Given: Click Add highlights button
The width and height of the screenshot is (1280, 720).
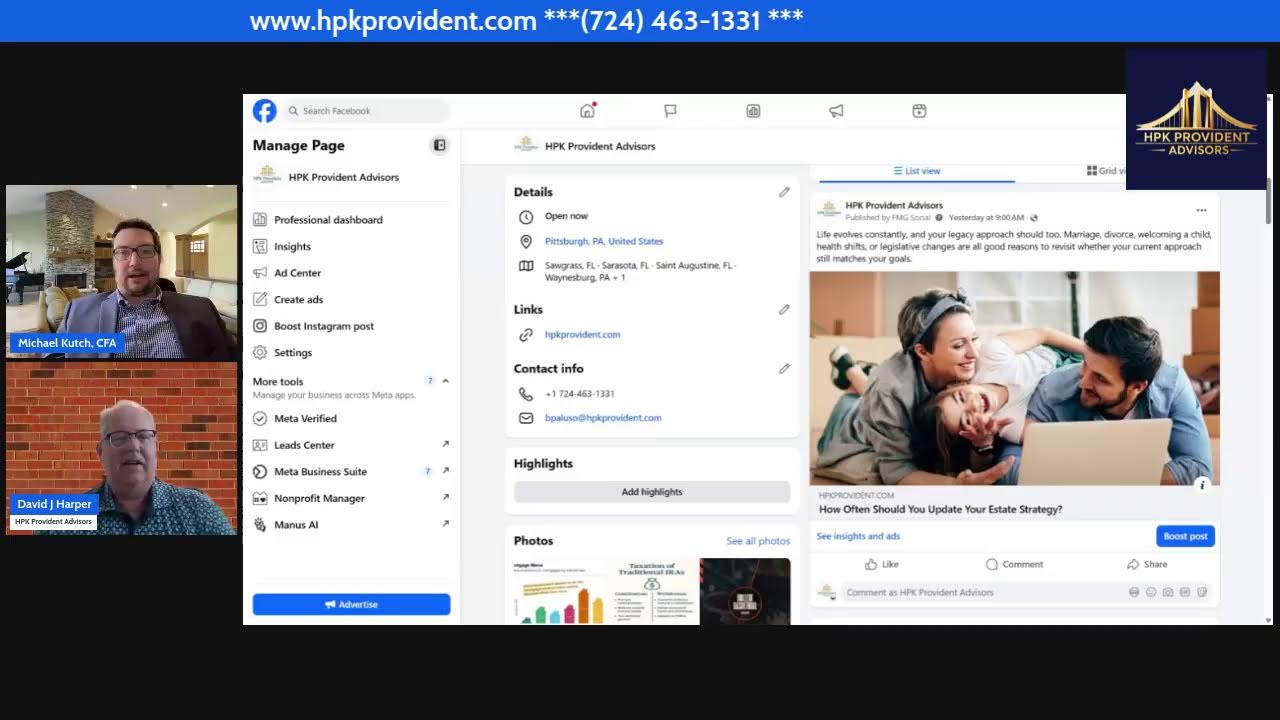Looking at the screenshot, I should 652,492.
